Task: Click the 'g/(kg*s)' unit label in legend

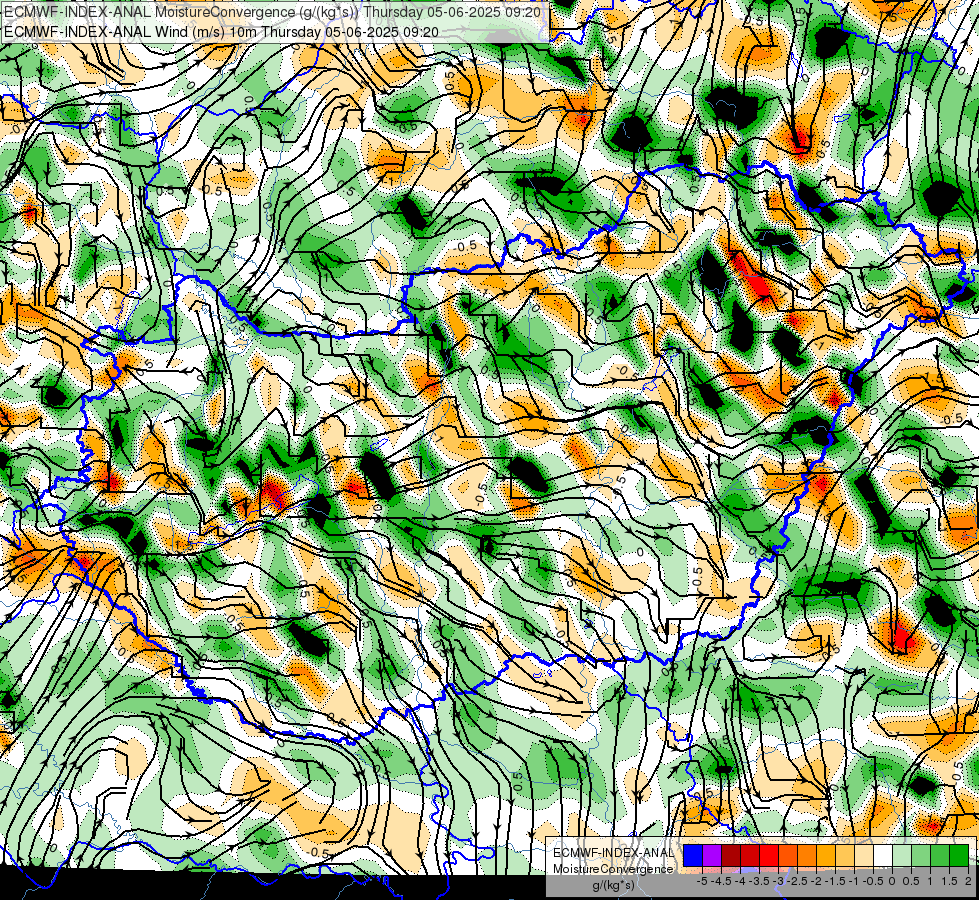Action: point(613,885)
